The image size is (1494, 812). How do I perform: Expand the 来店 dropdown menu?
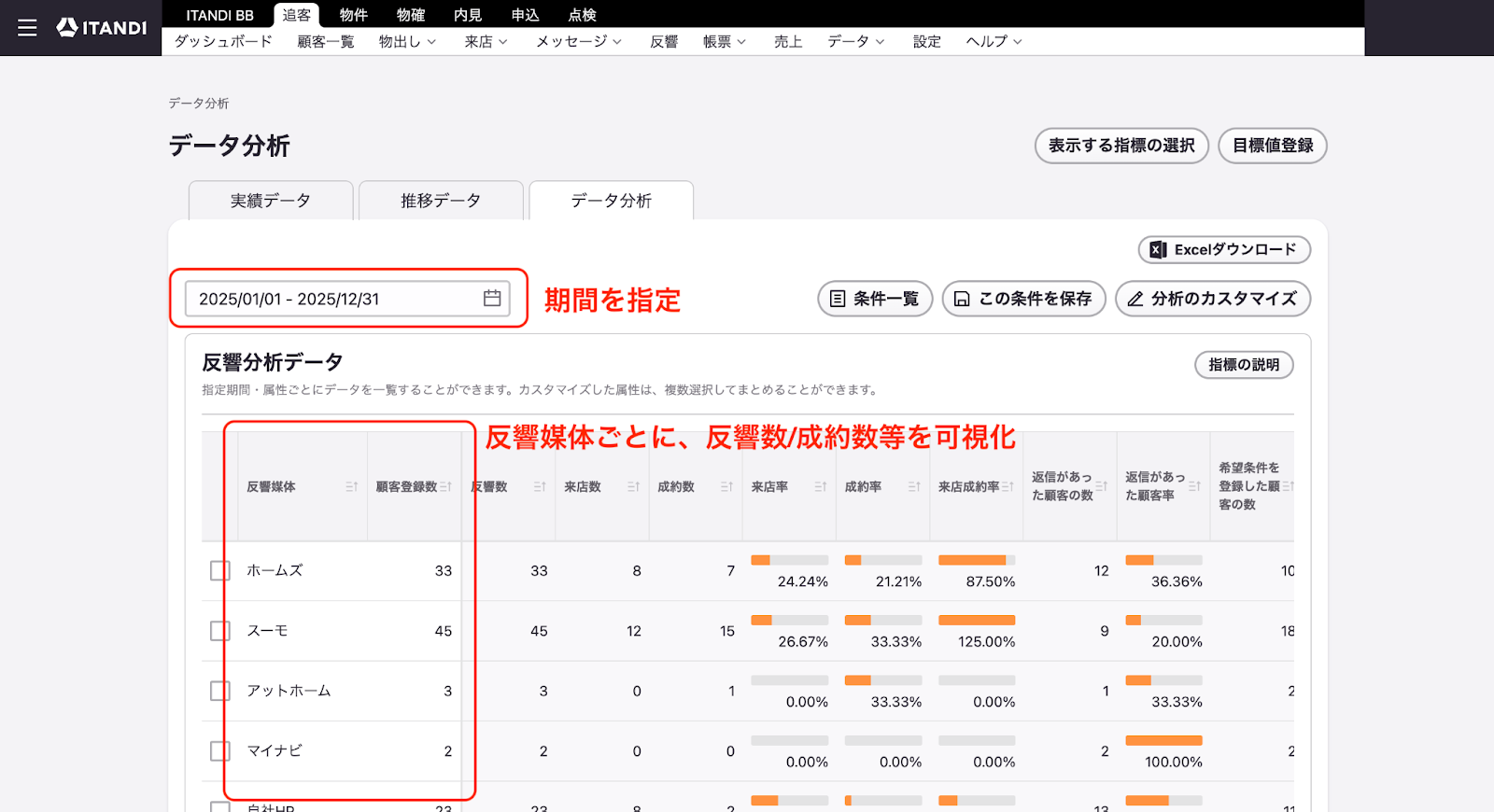pos(486,42)
